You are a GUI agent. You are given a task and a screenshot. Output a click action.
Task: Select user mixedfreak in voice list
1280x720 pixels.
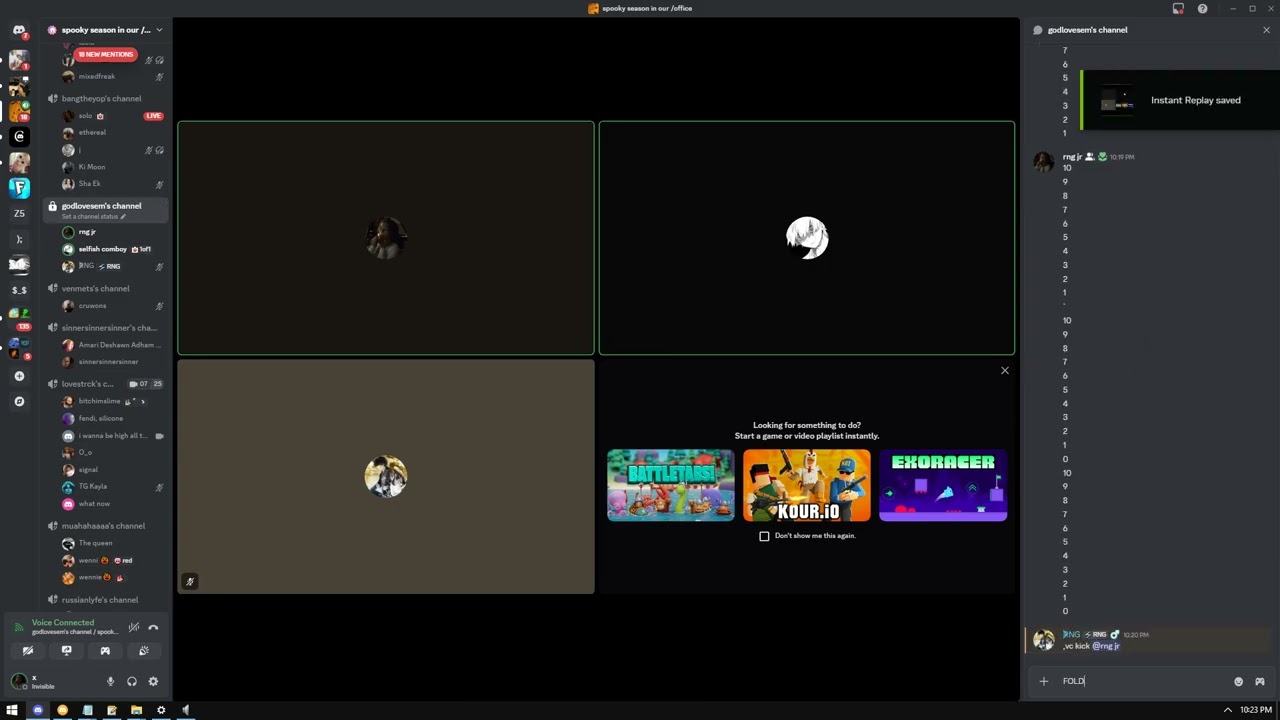click(96, 76)
